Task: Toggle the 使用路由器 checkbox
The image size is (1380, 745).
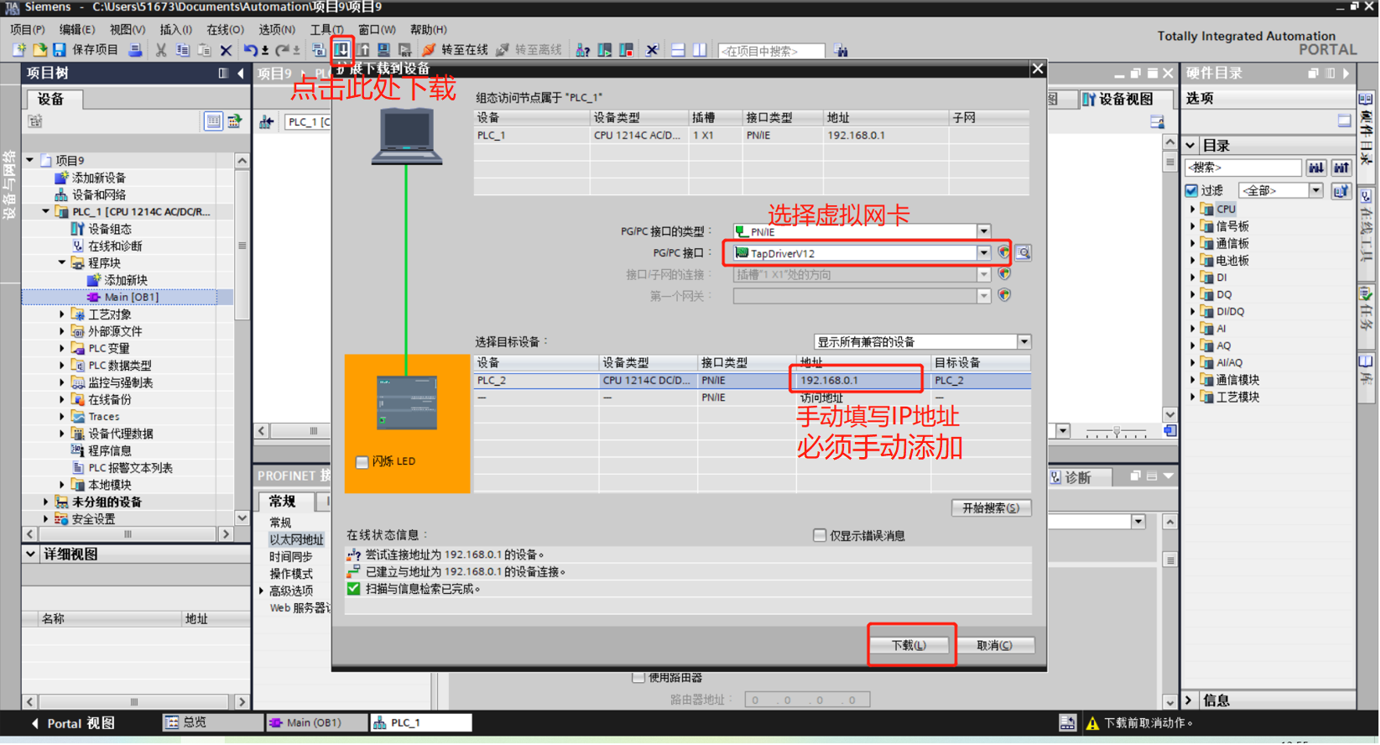Action: [x=638, y=677]
